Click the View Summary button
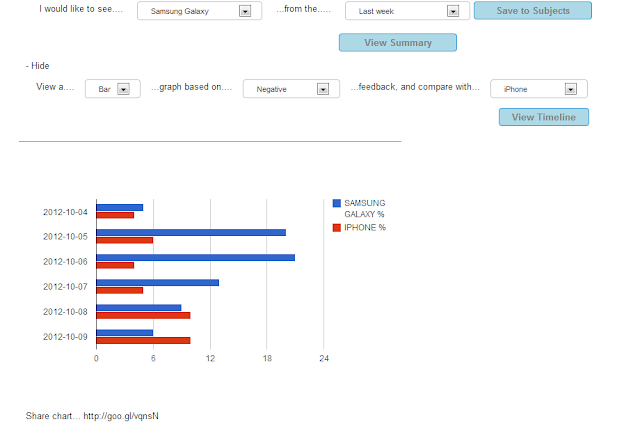The height and width of the screenshot is (431, 640). tap(398, 42)
